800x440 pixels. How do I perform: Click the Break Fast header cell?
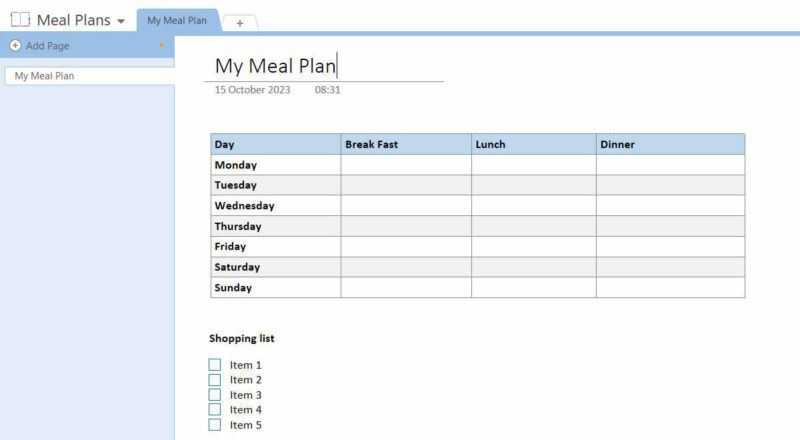[406, 144]
